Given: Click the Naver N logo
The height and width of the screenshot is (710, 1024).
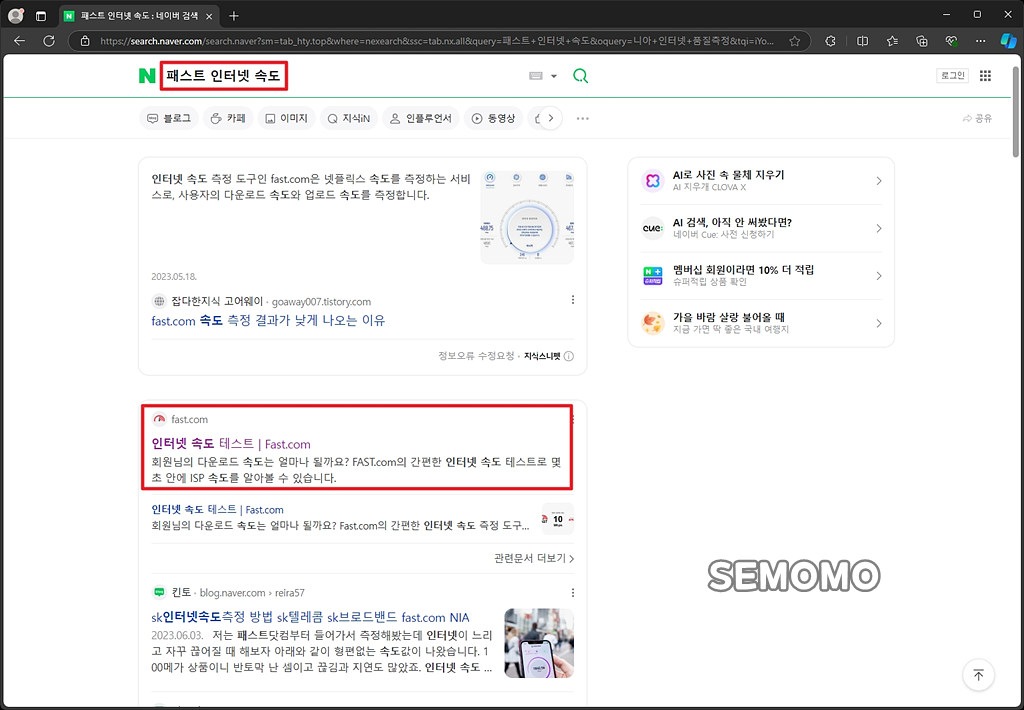Looking at the screenshot, I should 147,76.
